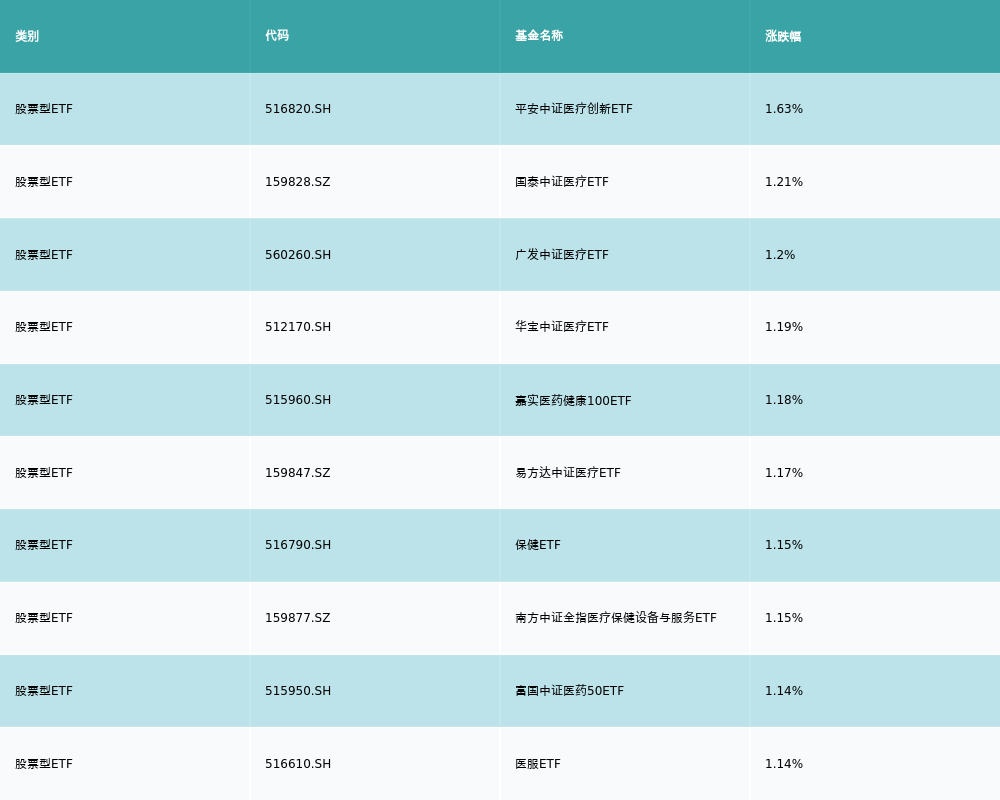Click 股票型ETF in the 515960.SH row
1000x800 pixels.
(44, 400)
